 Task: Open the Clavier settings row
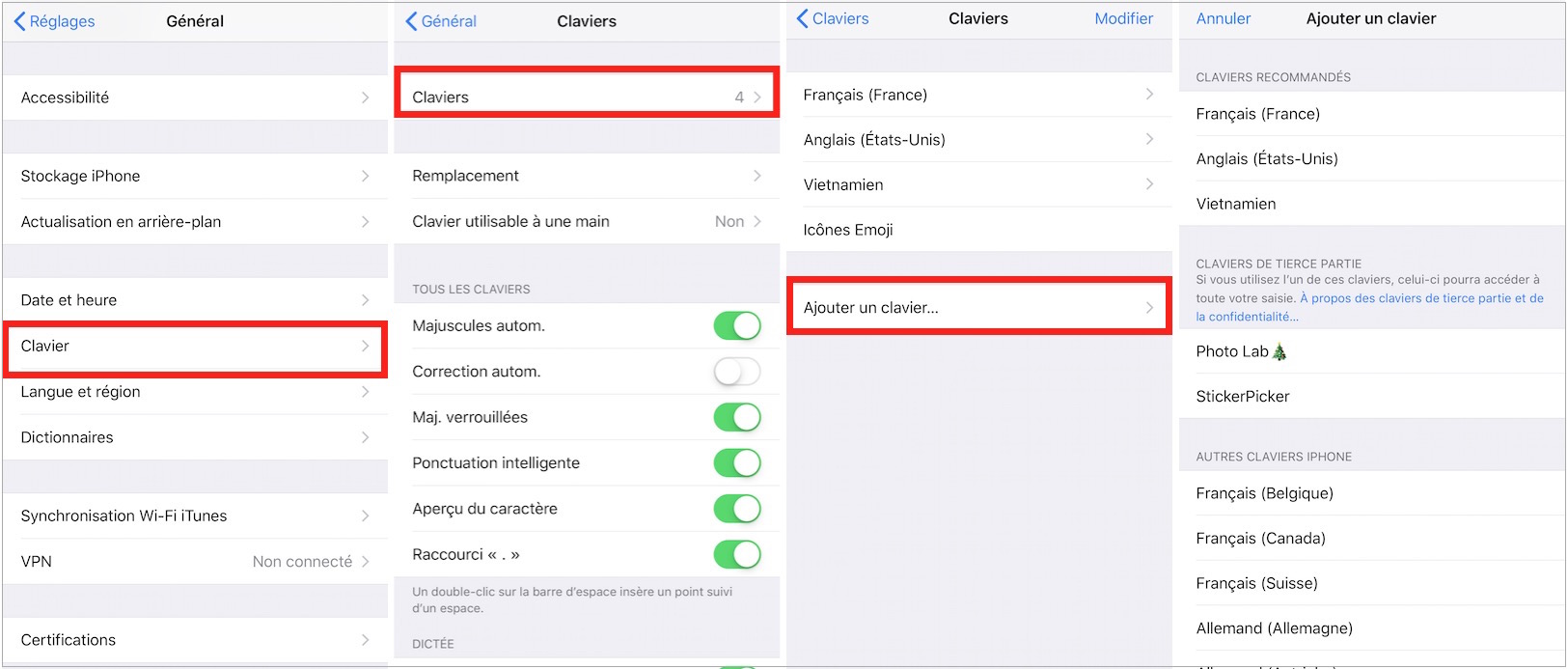click(x=195, y=347)
